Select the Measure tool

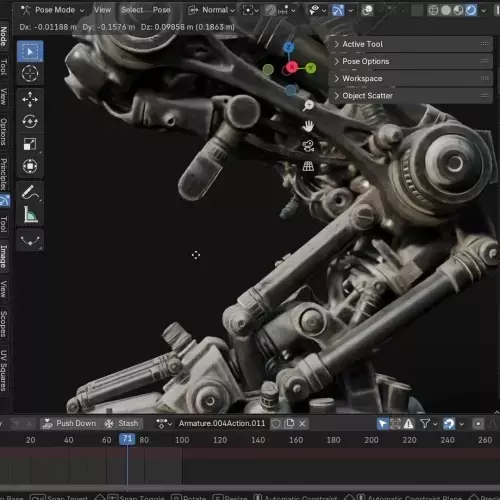[x=30, y=215]
